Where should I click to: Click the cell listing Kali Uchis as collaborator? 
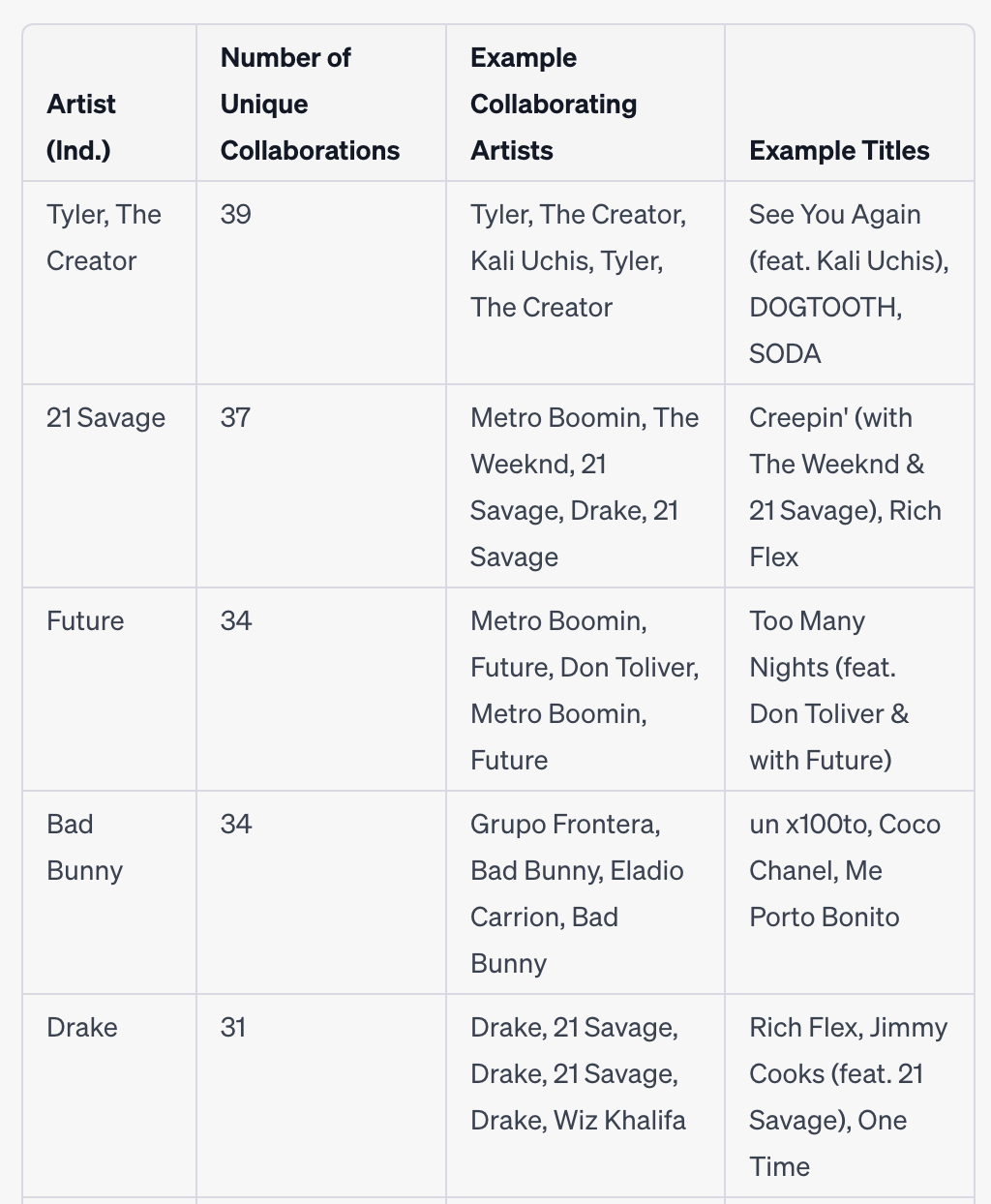[x=579, y=260]
